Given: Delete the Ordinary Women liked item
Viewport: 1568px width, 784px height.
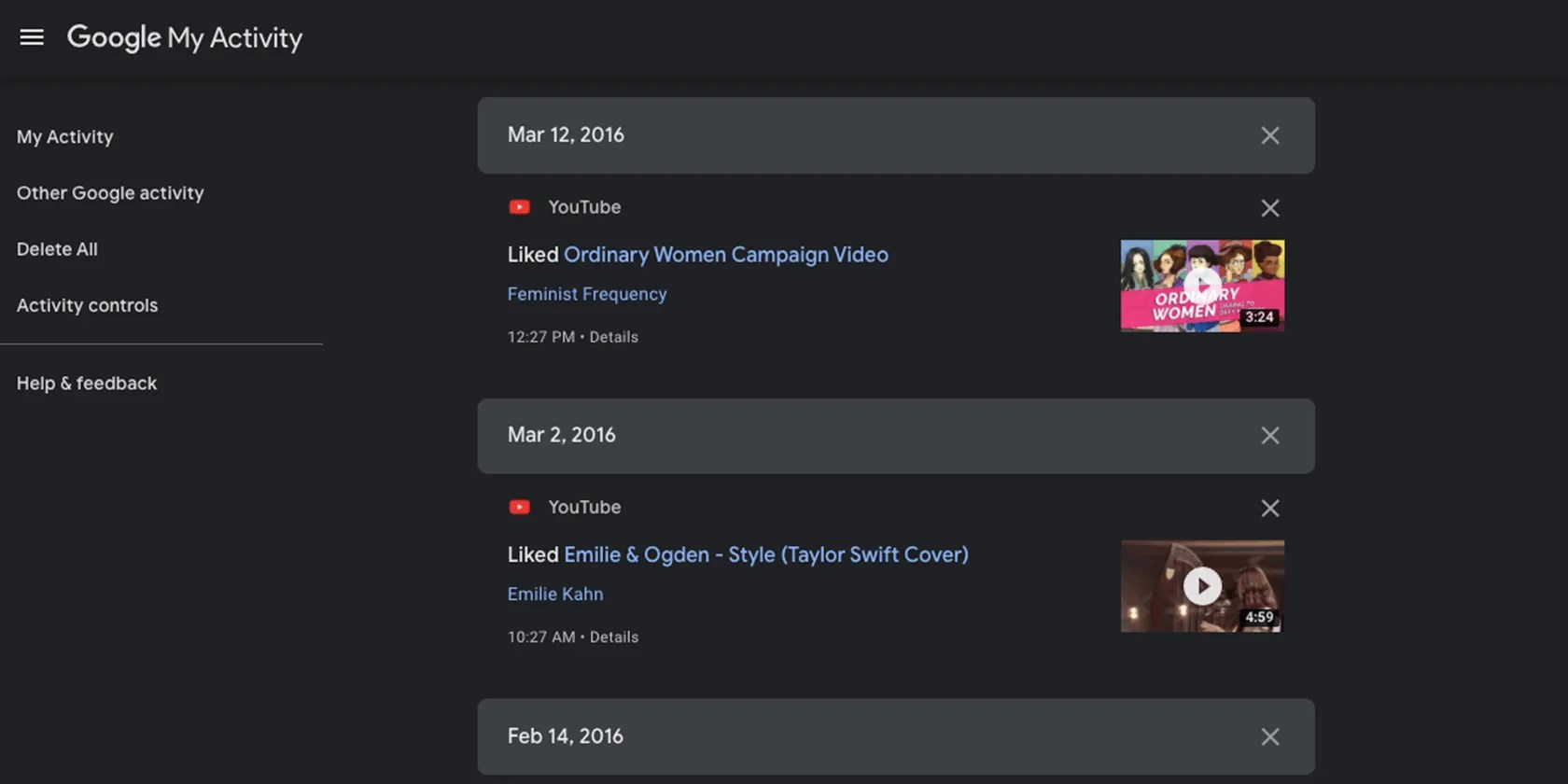Looking at the screenshot, I should [x=1270, y=208].
